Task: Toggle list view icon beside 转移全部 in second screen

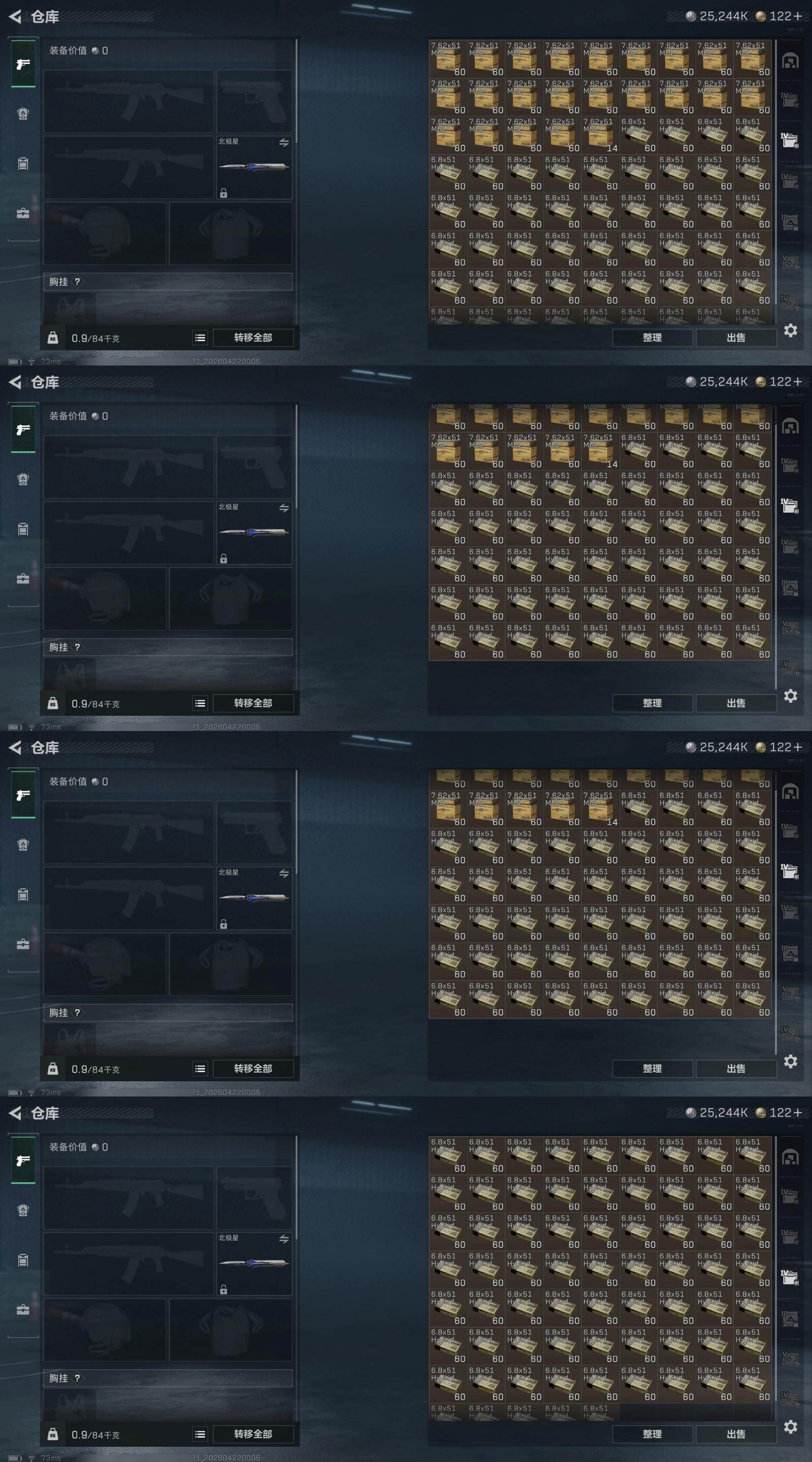Action: click(200, 703)
